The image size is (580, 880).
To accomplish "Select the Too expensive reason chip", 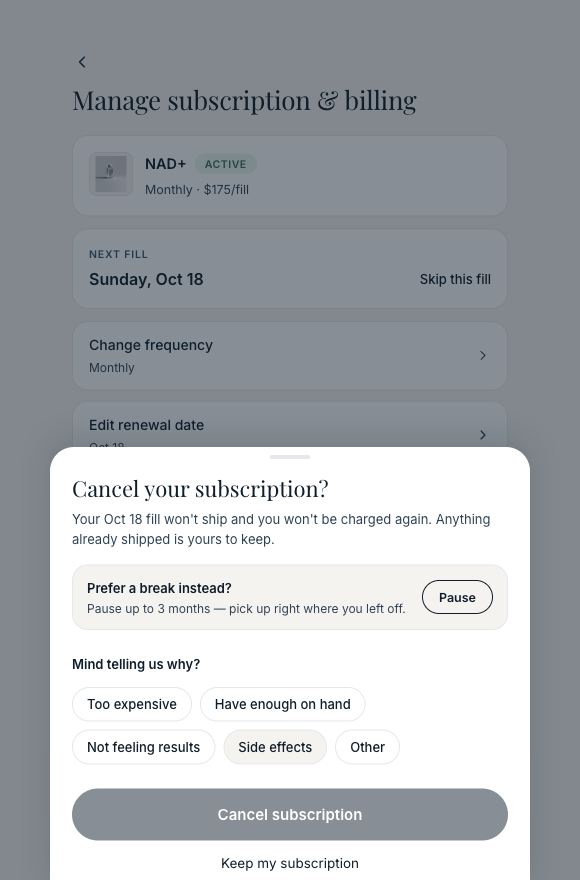I will (x=132, y=704).
